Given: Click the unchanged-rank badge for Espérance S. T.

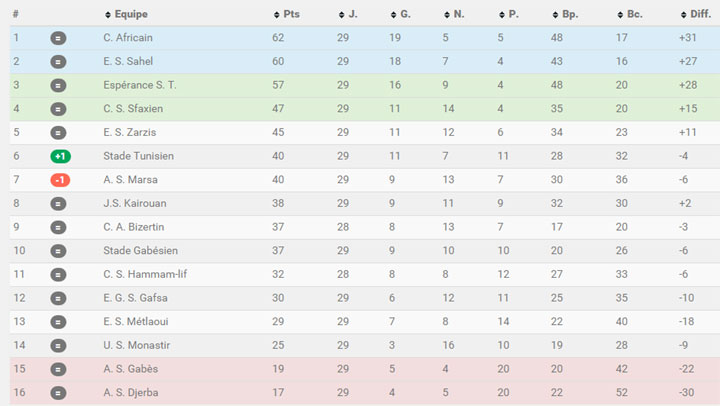Looking at the screenshot, I should (58, 85).
